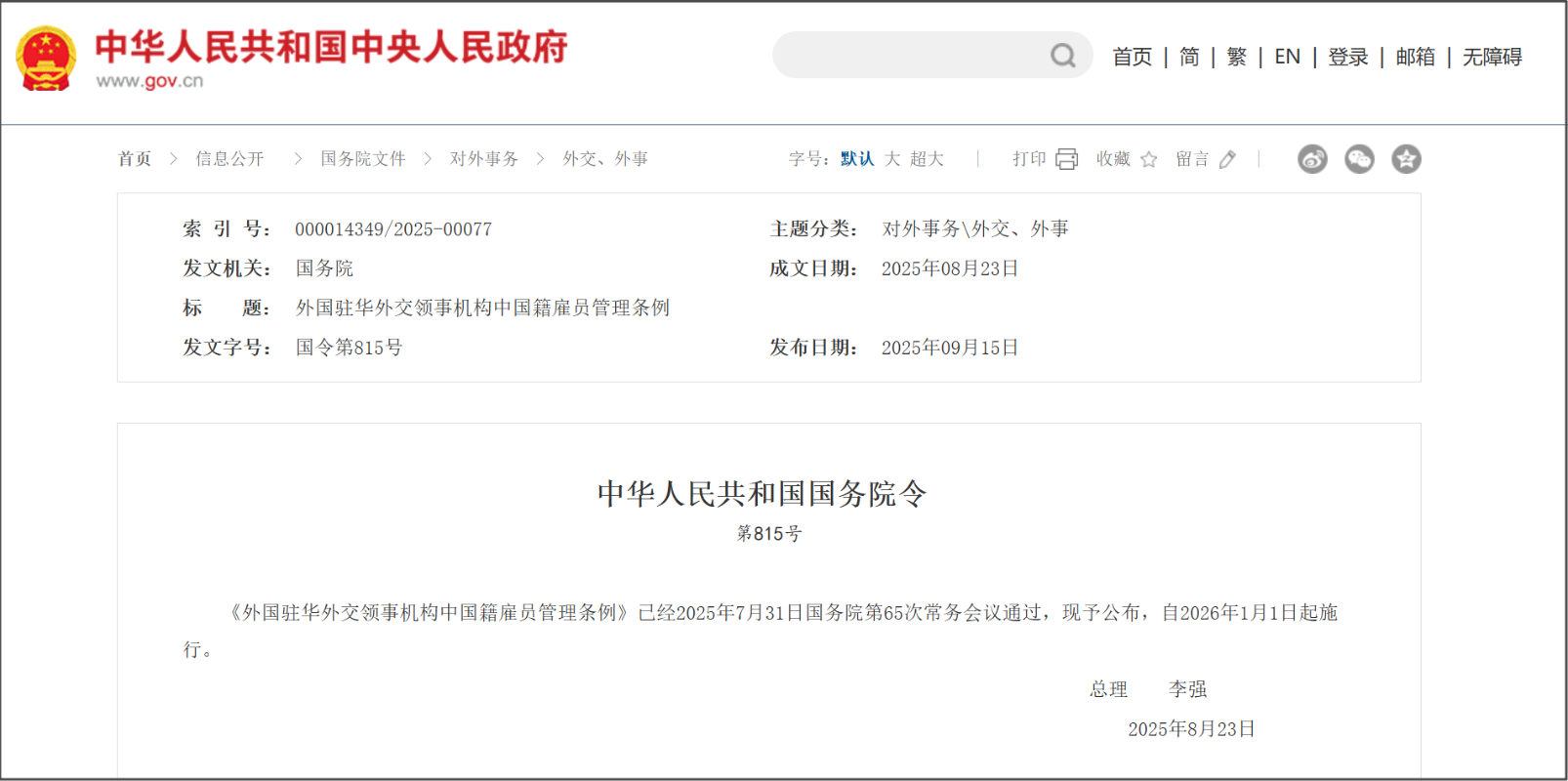Click the printer icon
The width and height of the screenshot is (1568, 781).
click(1066, 159)
